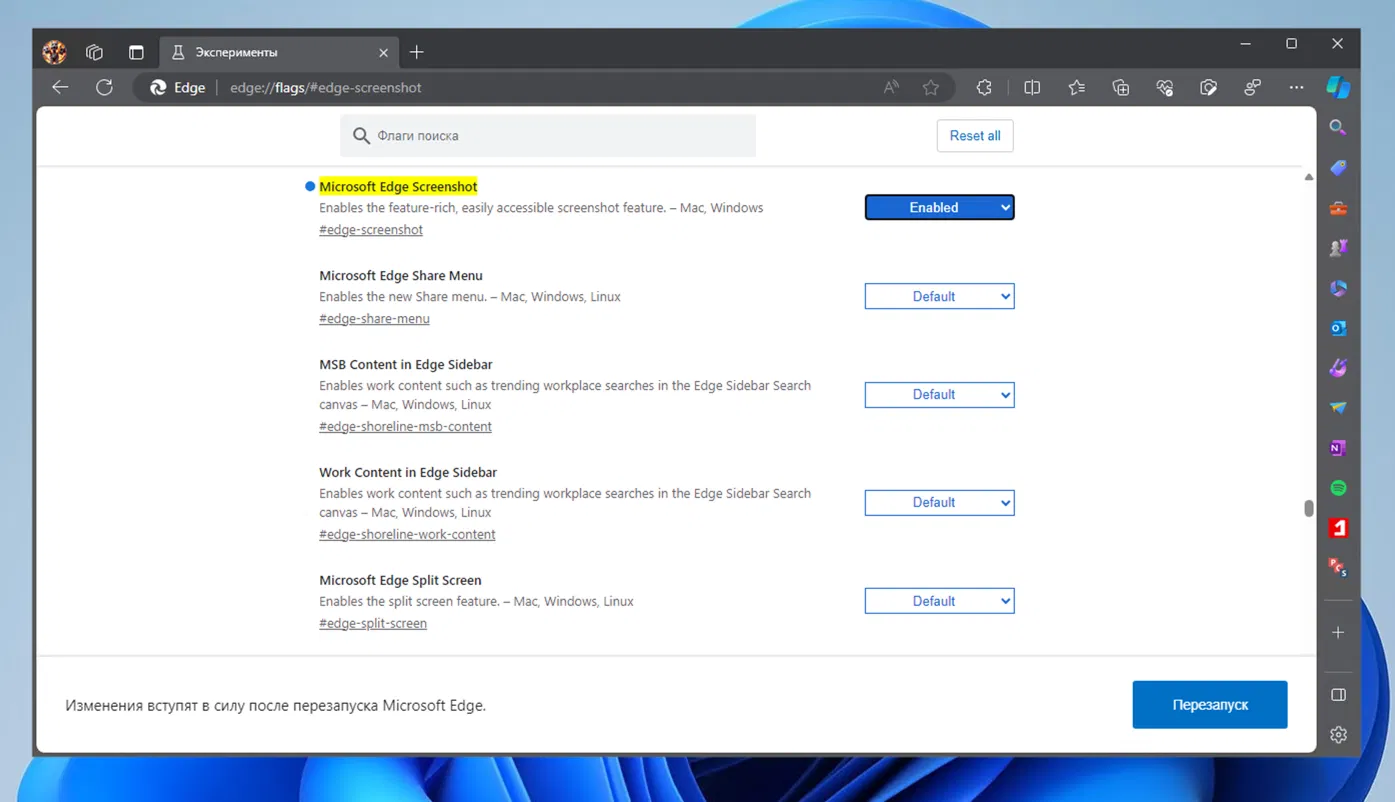Click the Edge site identity badge

pos(177,87)
